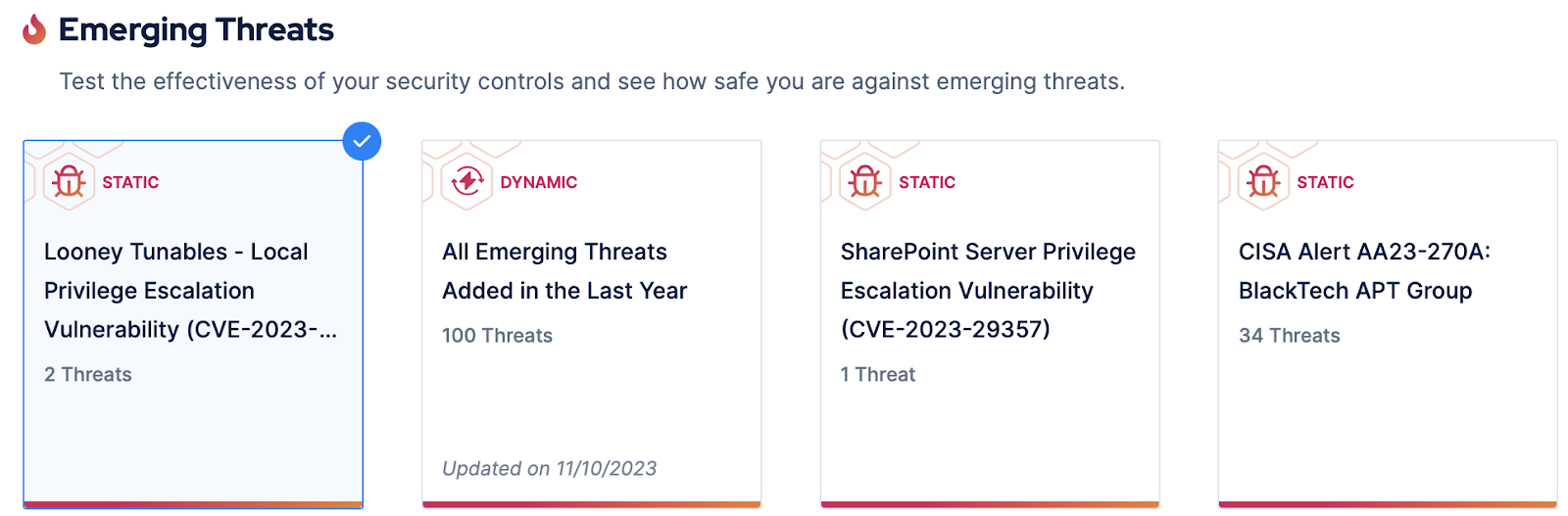The width and height of the screenshot is (1568, 516).
Task: Click the '100 Threats' count text
Action: click(x=497, y=336)
